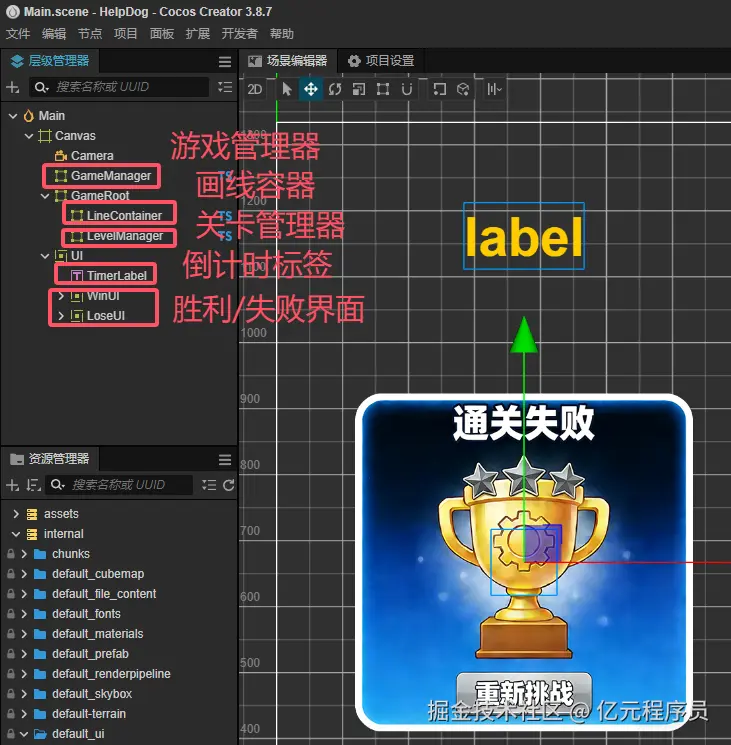Click the Hierarchy search field
The image size is (731, 745).
(119, 87)
